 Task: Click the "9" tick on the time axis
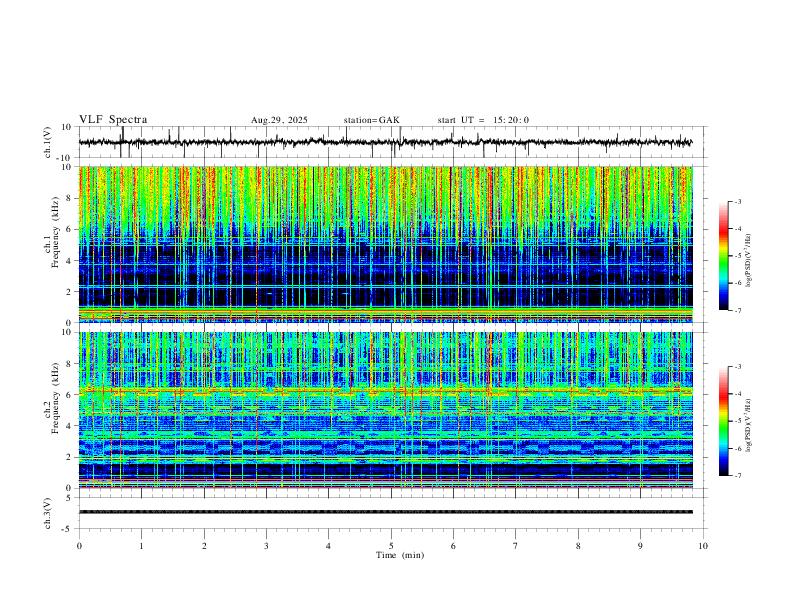point(640,546)
